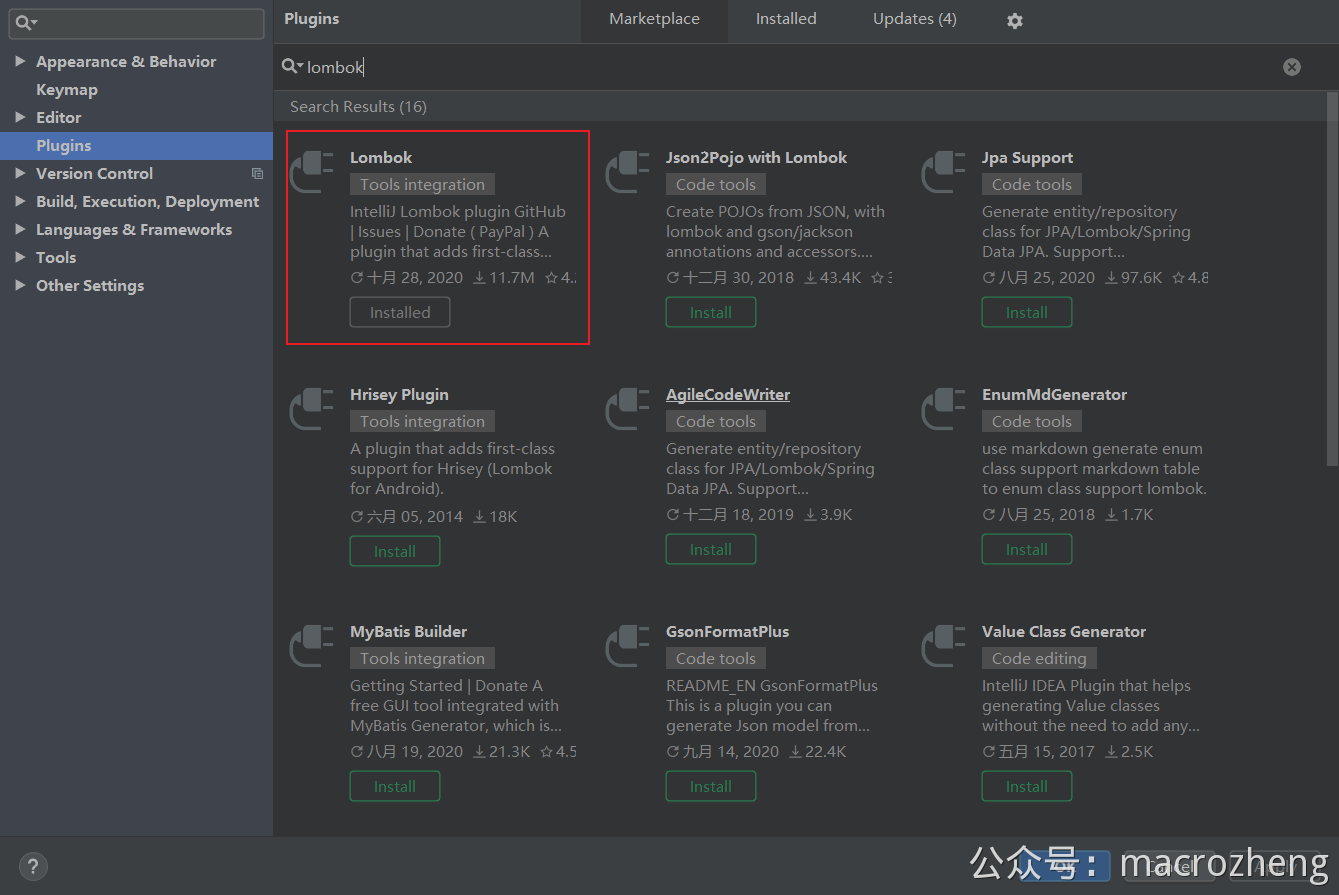The image size is (1339, 895).
Task: Expand the Other Settings node arrow
Action: pos(20,285)
